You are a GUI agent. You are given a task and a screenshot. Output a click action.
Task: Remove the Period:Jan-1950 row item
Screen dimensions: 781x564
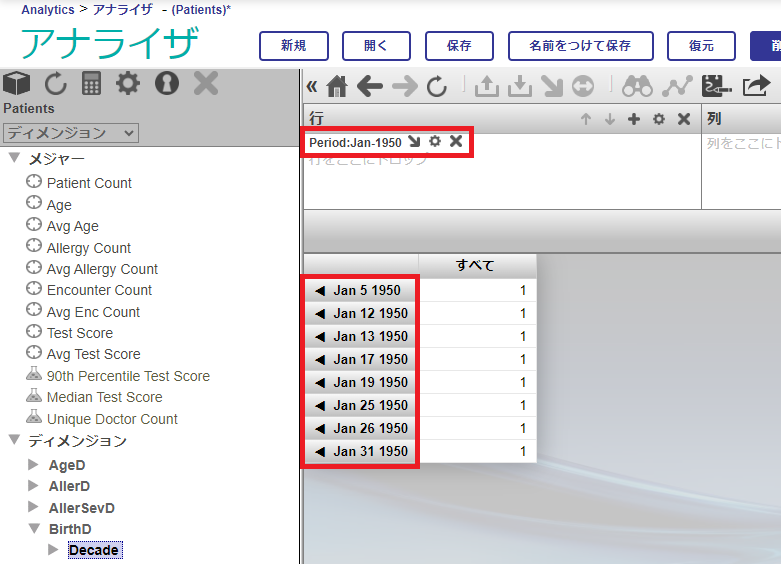[x=456, y=142]
